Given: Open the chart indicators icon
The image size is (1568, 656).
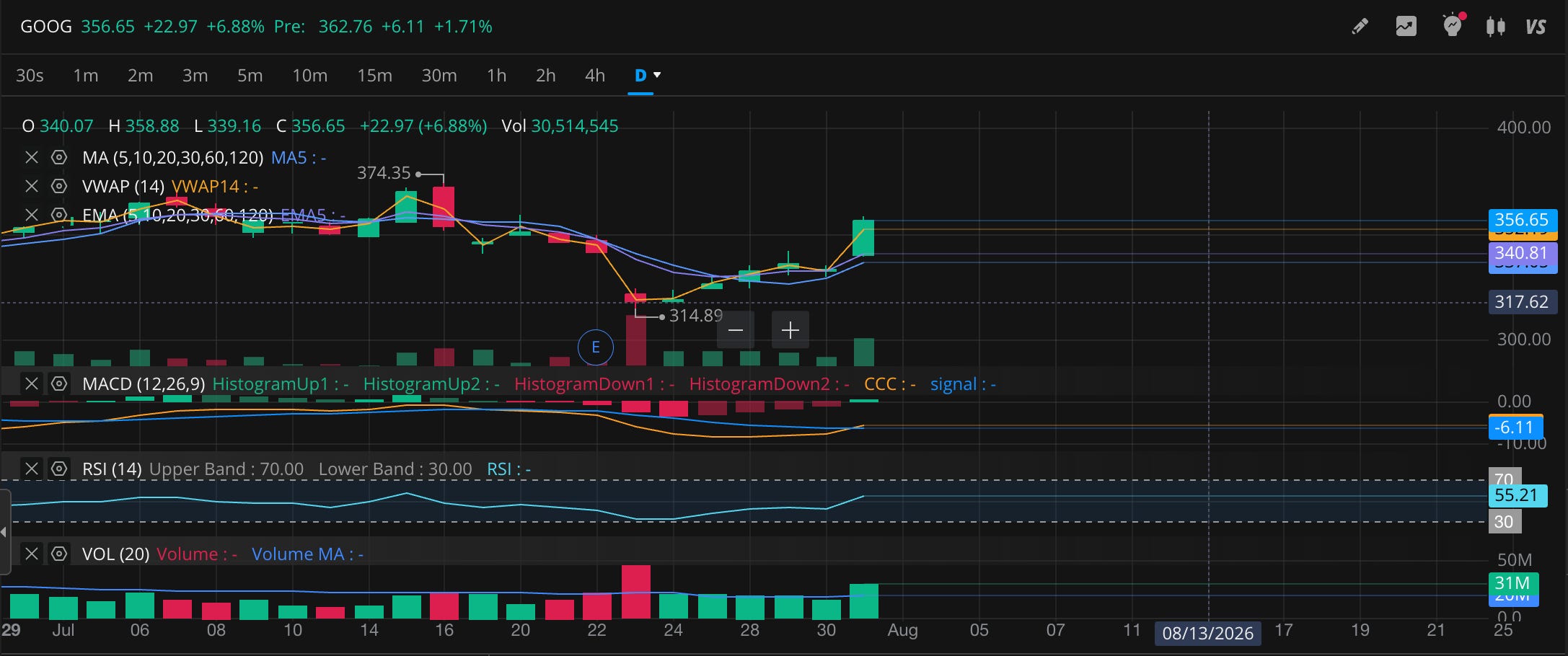Looking at the screenshot, I should pyautogui.click(x=1406, y=27).
